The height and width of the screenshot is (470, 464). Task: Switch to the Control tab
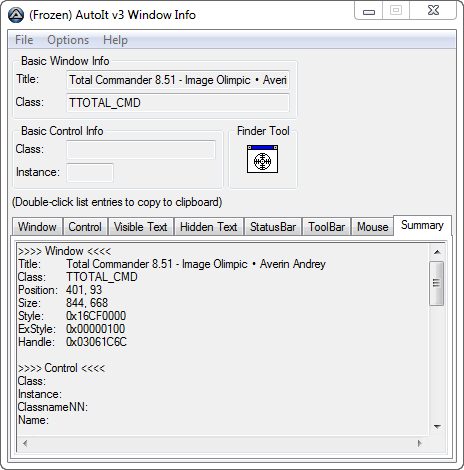[85, 227]
